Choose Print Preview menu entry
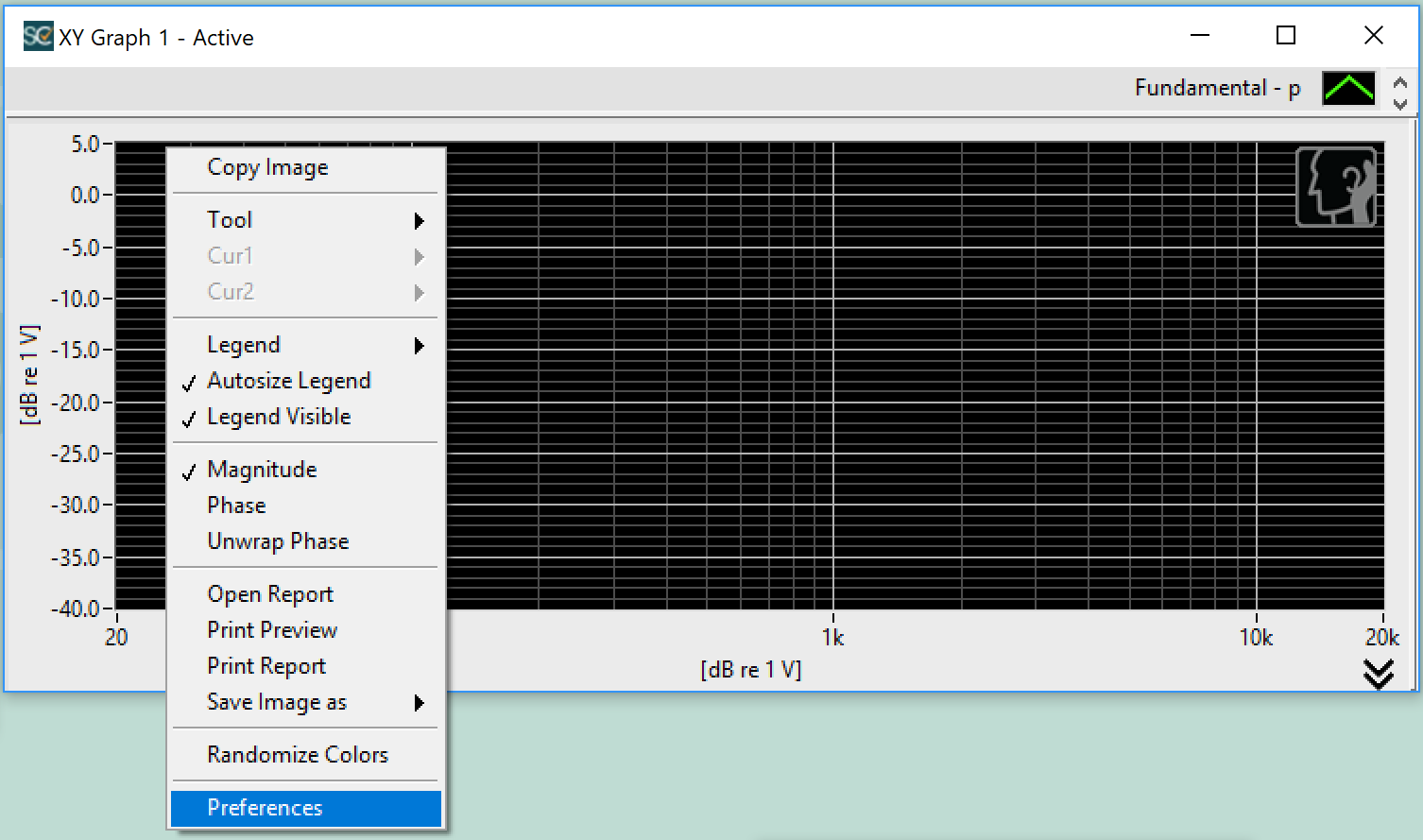The height and width of the screenshot is (840, 1423). coord(306,631)
